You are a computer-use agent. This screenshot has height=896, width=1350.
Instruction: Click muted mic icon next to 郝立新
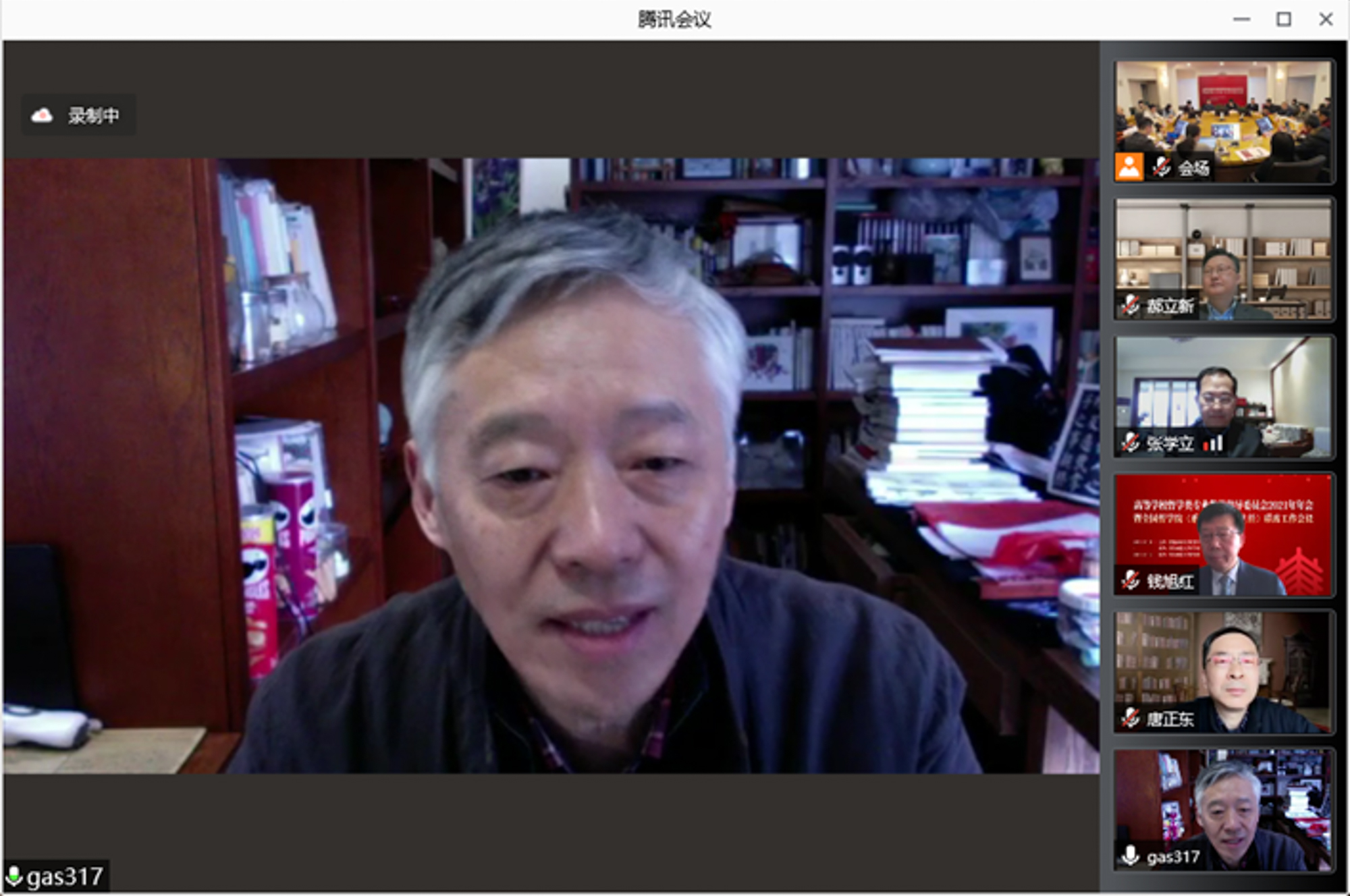click(1131, 306)
